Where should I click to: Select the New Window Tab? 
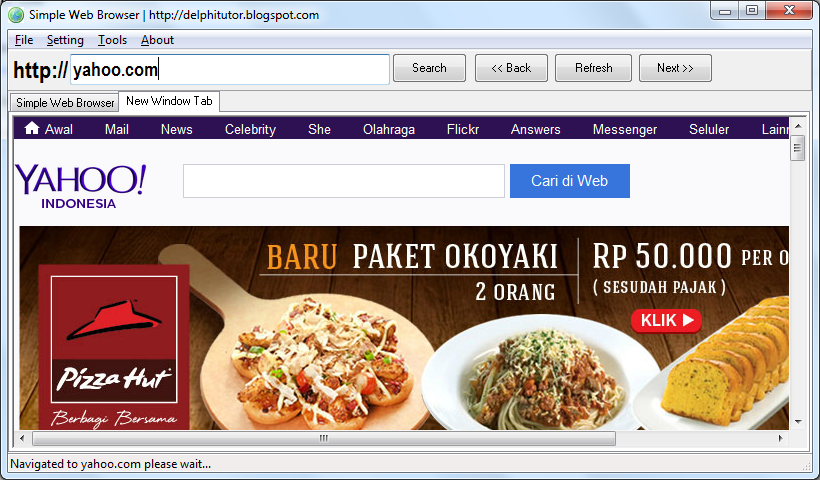(169, 101)
